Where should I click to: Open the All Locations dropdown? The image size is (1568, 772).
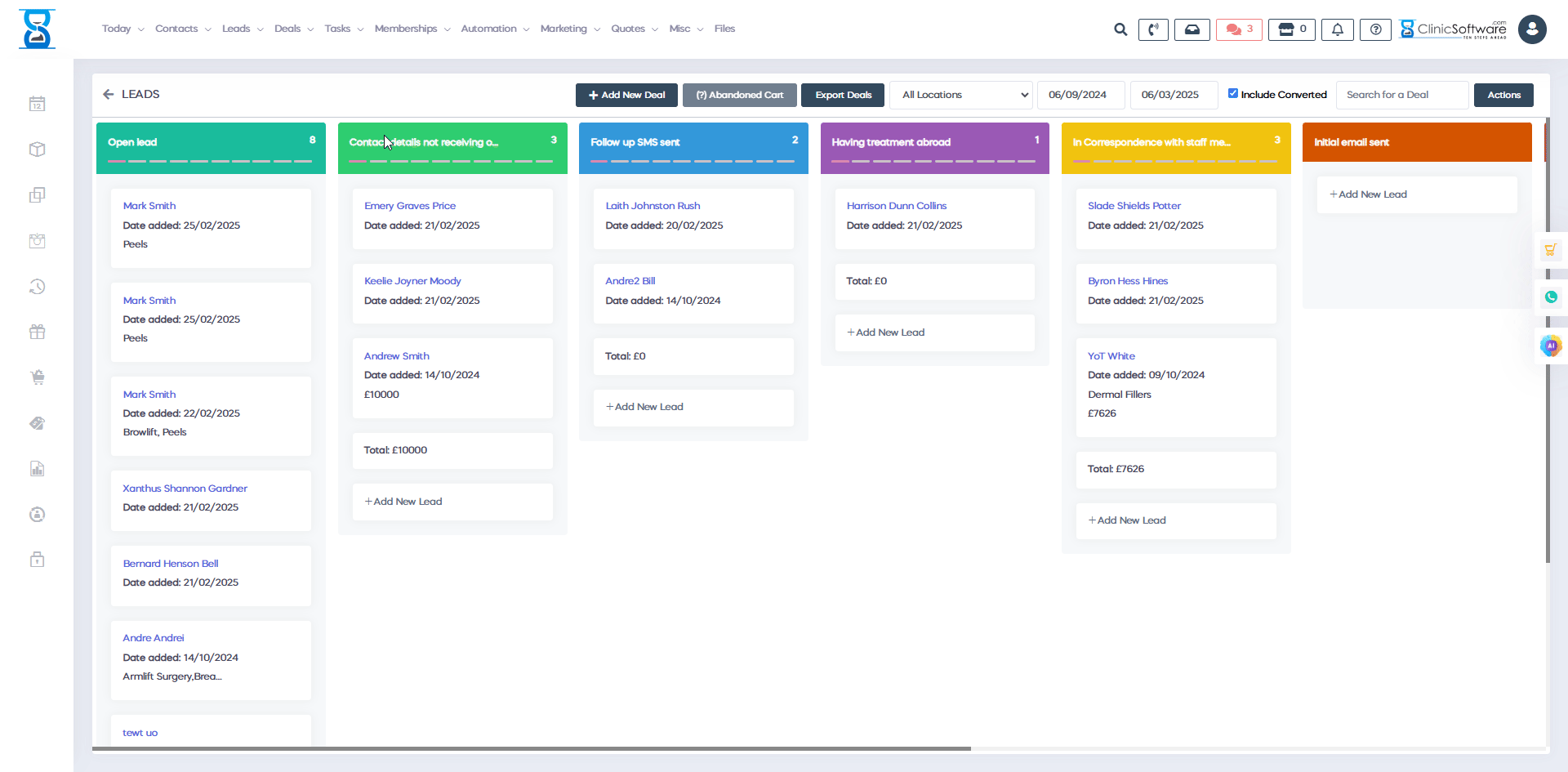pos(960,94)
